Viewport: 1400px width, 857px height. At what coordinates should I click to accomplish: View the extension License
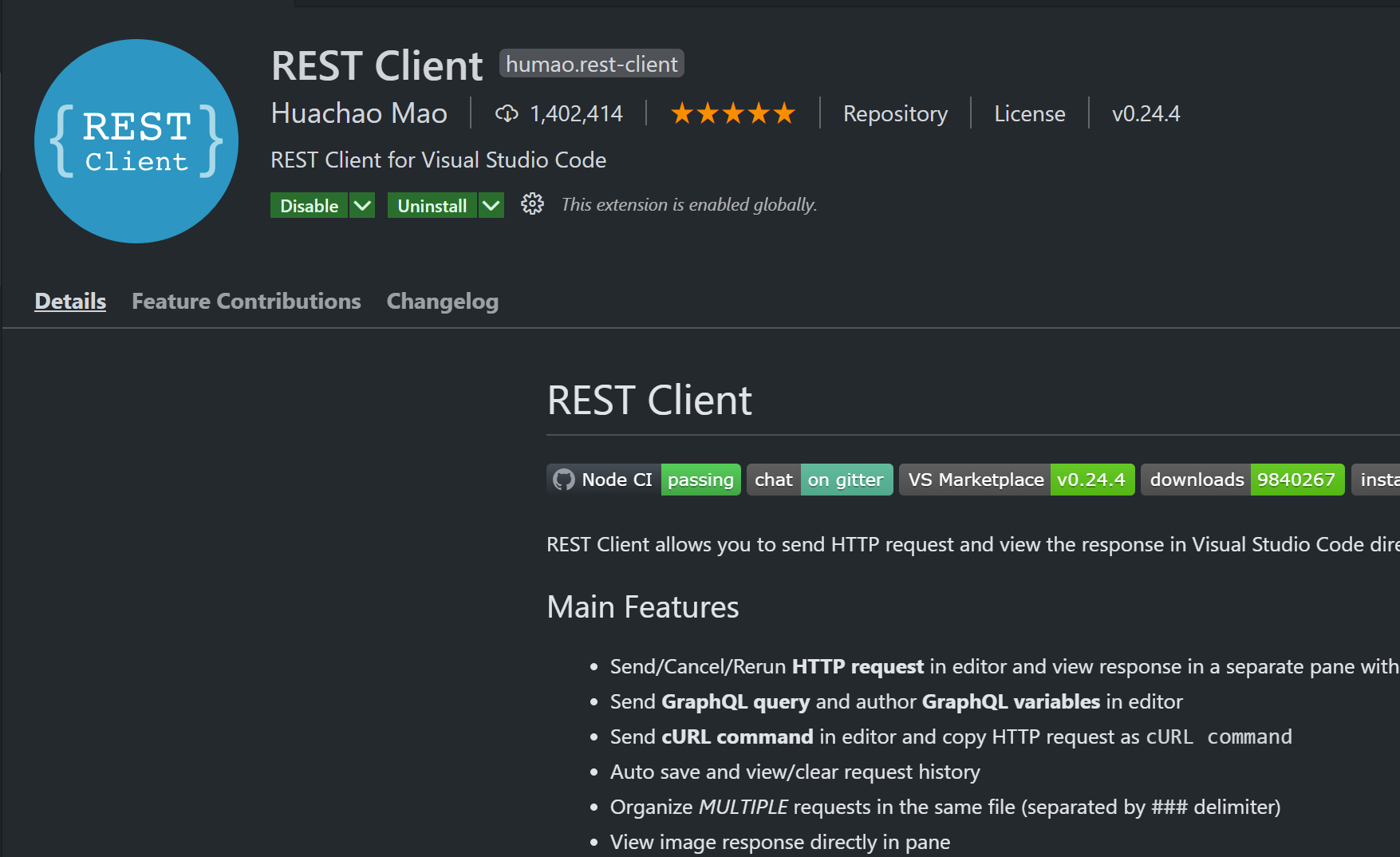click(1029, 113)
